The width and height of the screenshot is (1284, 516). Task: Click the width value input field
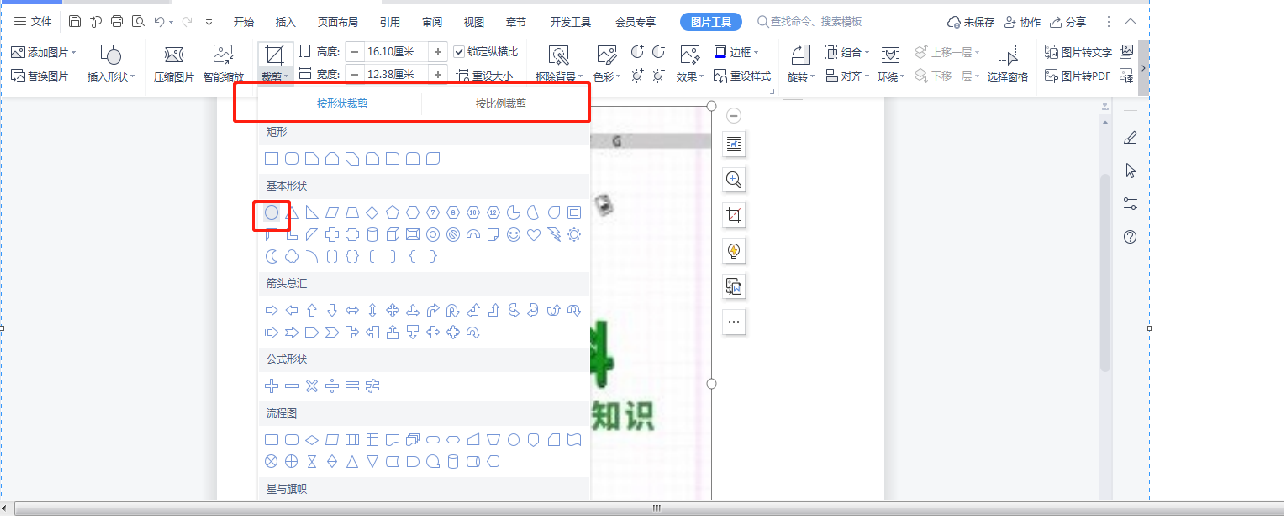click(x=396, y=74)
